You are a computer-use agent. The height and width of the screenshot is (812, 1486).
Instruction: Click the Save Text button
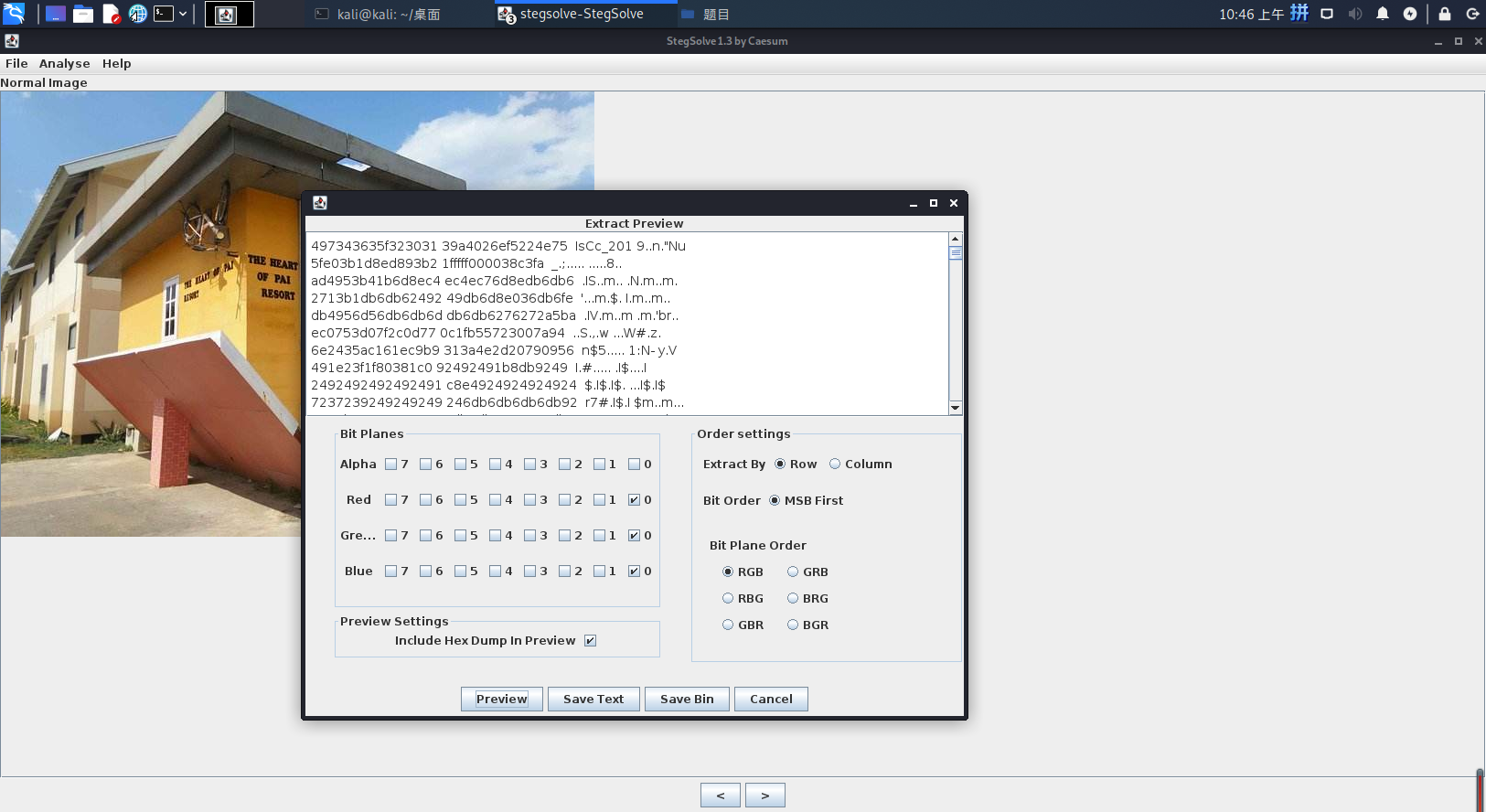pyautogui.click(x=593, y=700)
